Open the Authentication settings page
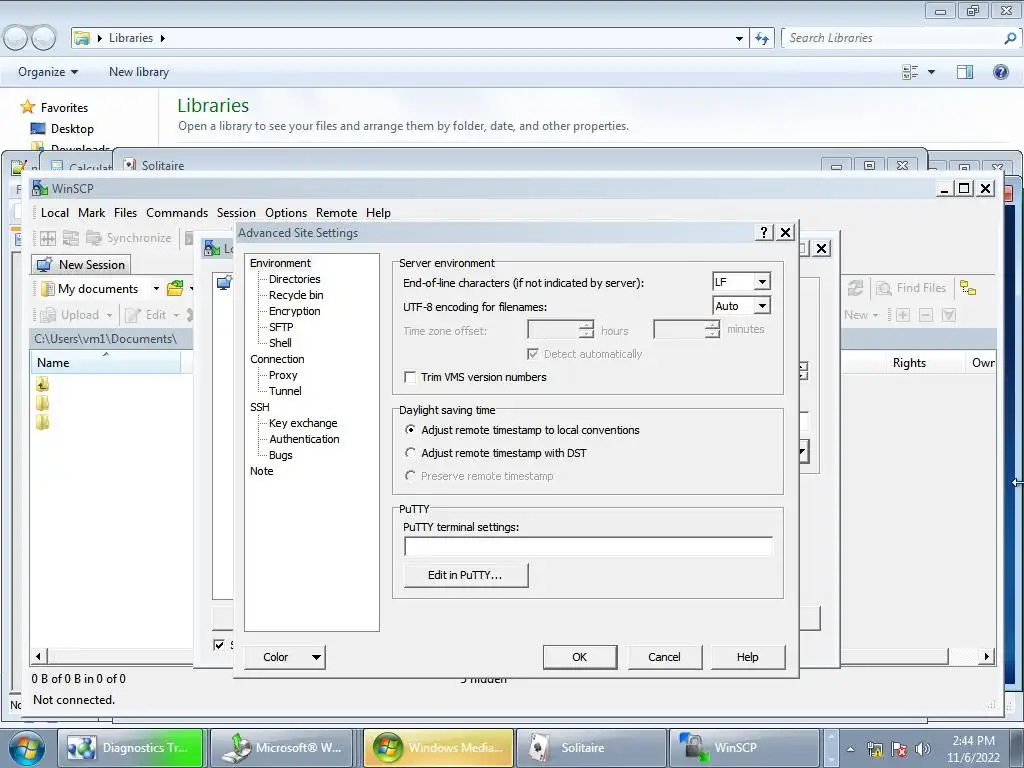 [x=304, y=439]
